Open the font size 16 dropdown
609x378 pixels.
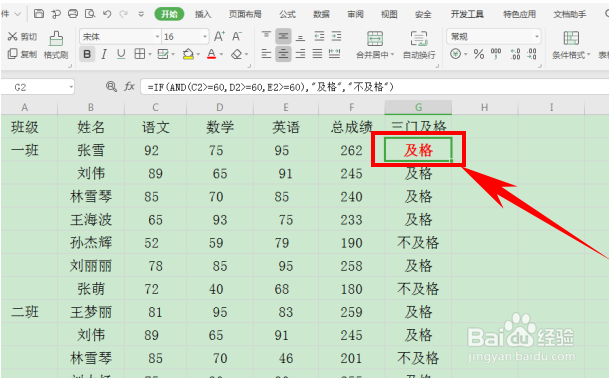point(205,37)
